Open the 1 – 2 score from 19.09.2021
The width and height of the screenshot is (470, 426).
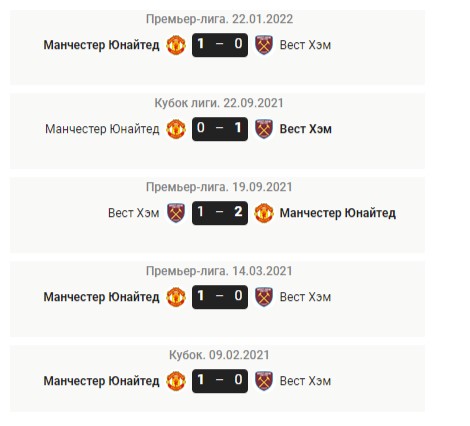coord(220,213)
